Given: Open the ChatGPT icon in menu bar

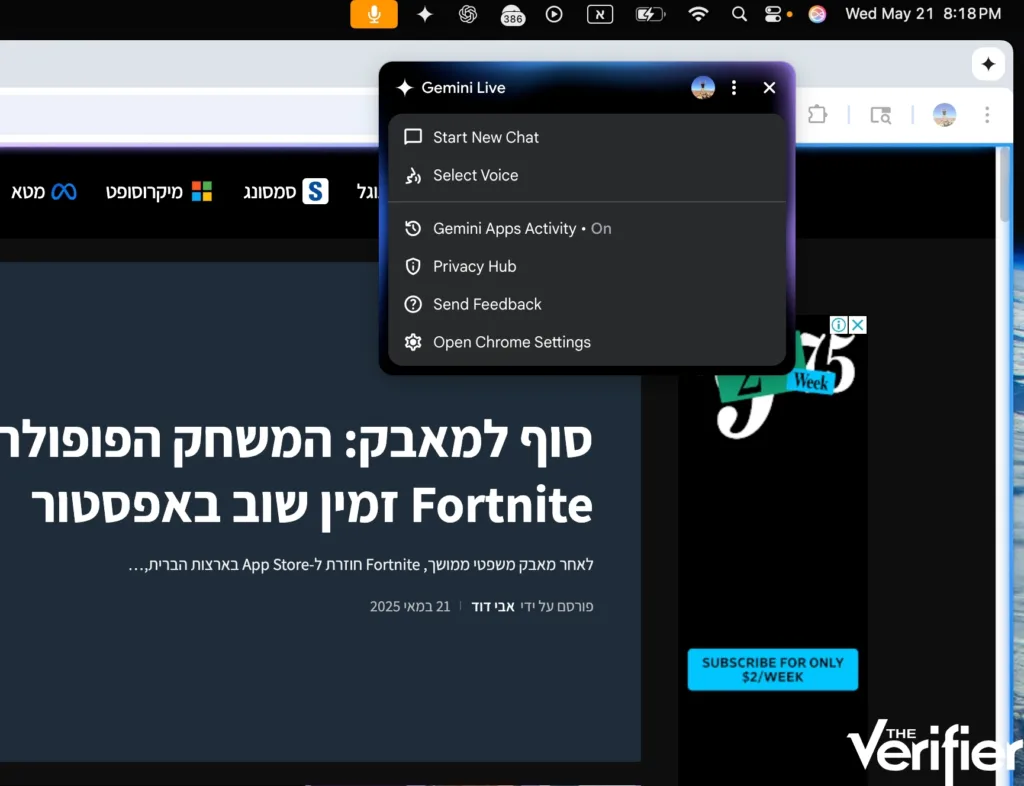Looking at the screenshot, I should click(468, 14).
